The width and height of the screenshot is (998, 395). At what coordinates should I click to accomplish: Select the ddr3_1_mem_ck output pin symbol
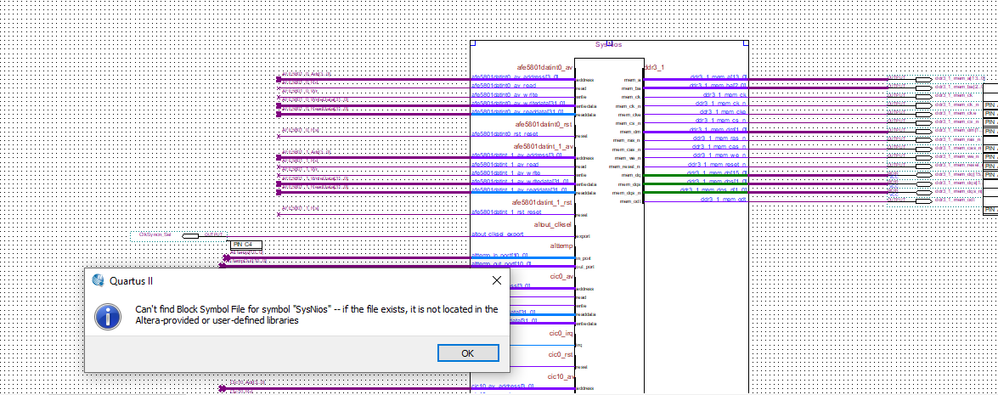coord(923,96)
